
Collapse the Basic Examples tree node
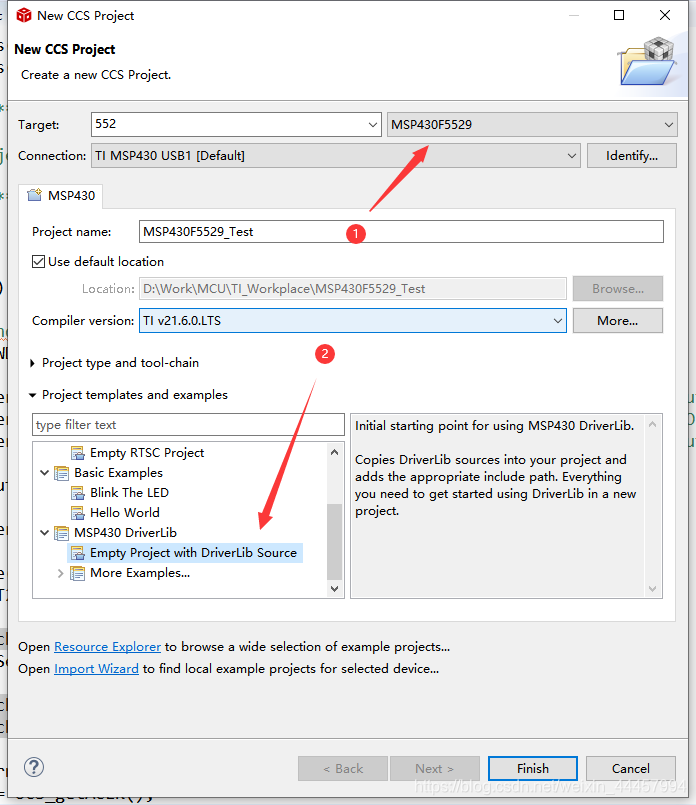coord(45,473)
